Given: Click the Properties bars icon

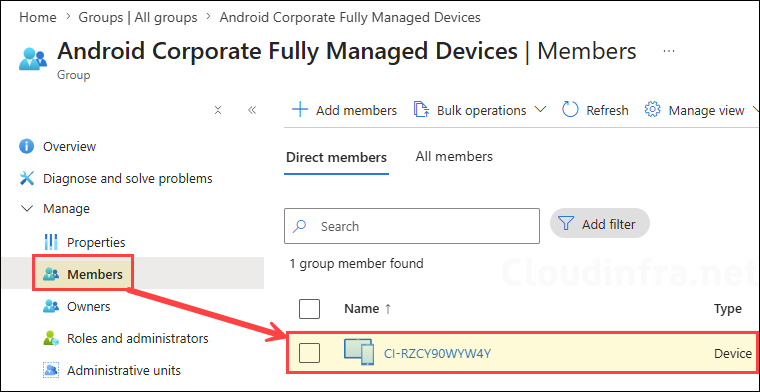Looking at the screenshot, I should [x=51, y=242].
